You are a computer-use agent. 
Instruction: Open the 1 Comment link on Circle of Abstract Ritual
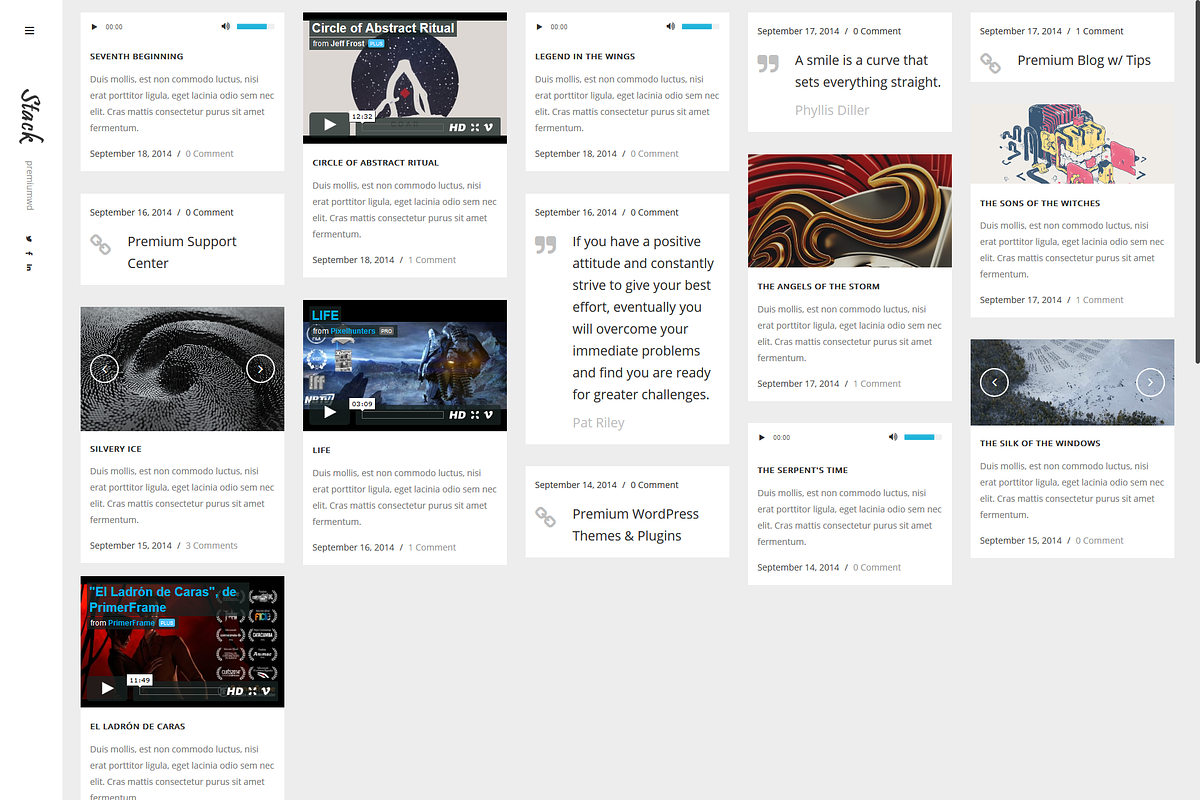coord(432,260)
